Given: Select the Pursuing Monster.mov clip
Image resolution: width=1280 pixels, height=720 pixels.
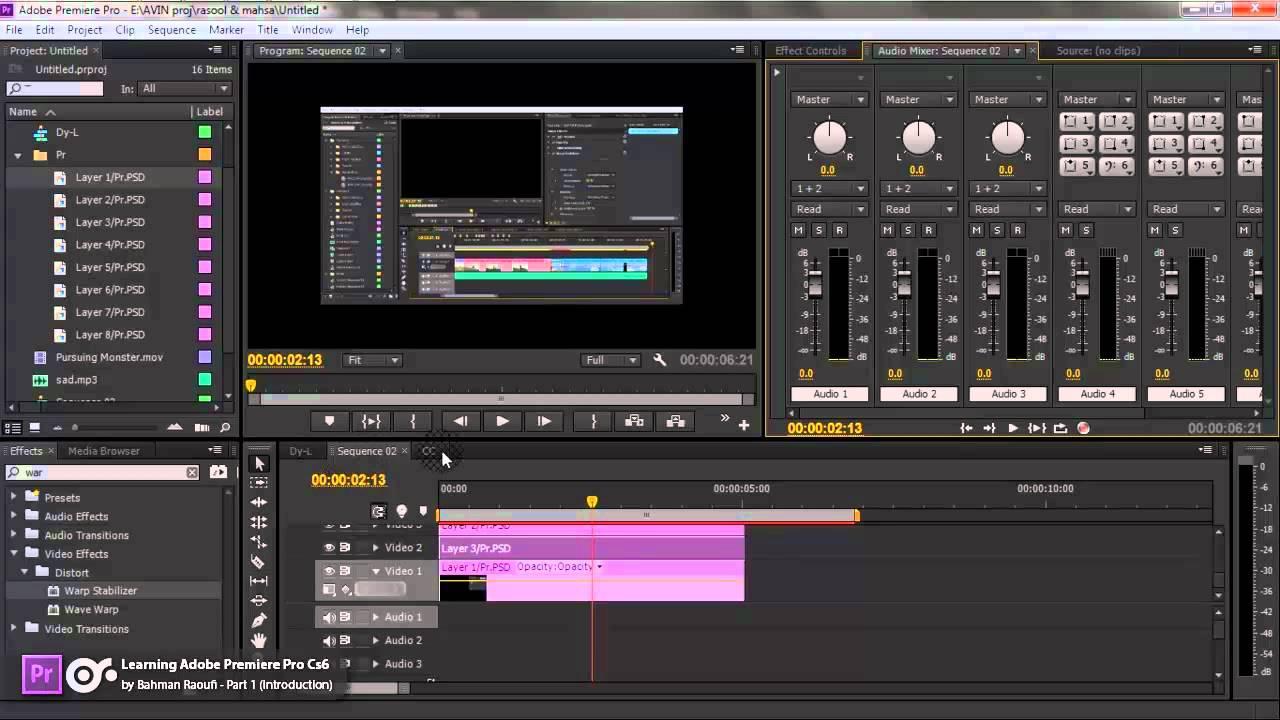Looking at the screenshot, I should pyautogui.click(x=109, y=357).
